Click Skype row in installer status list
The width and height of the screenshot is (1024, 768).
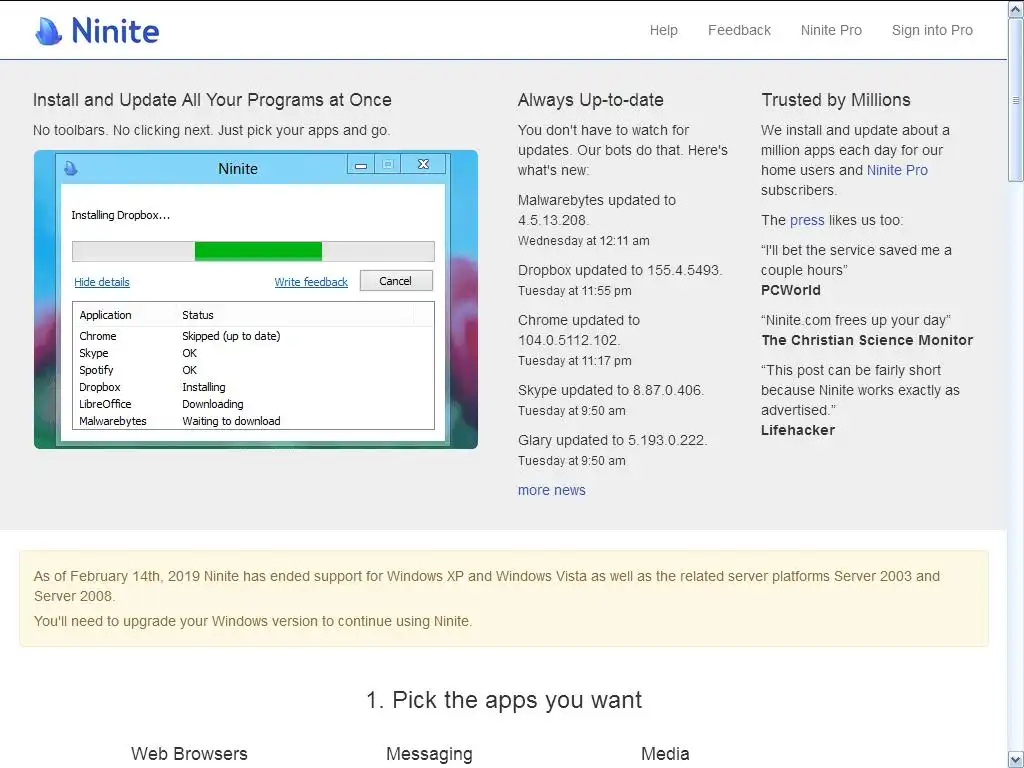click(253, 353)
